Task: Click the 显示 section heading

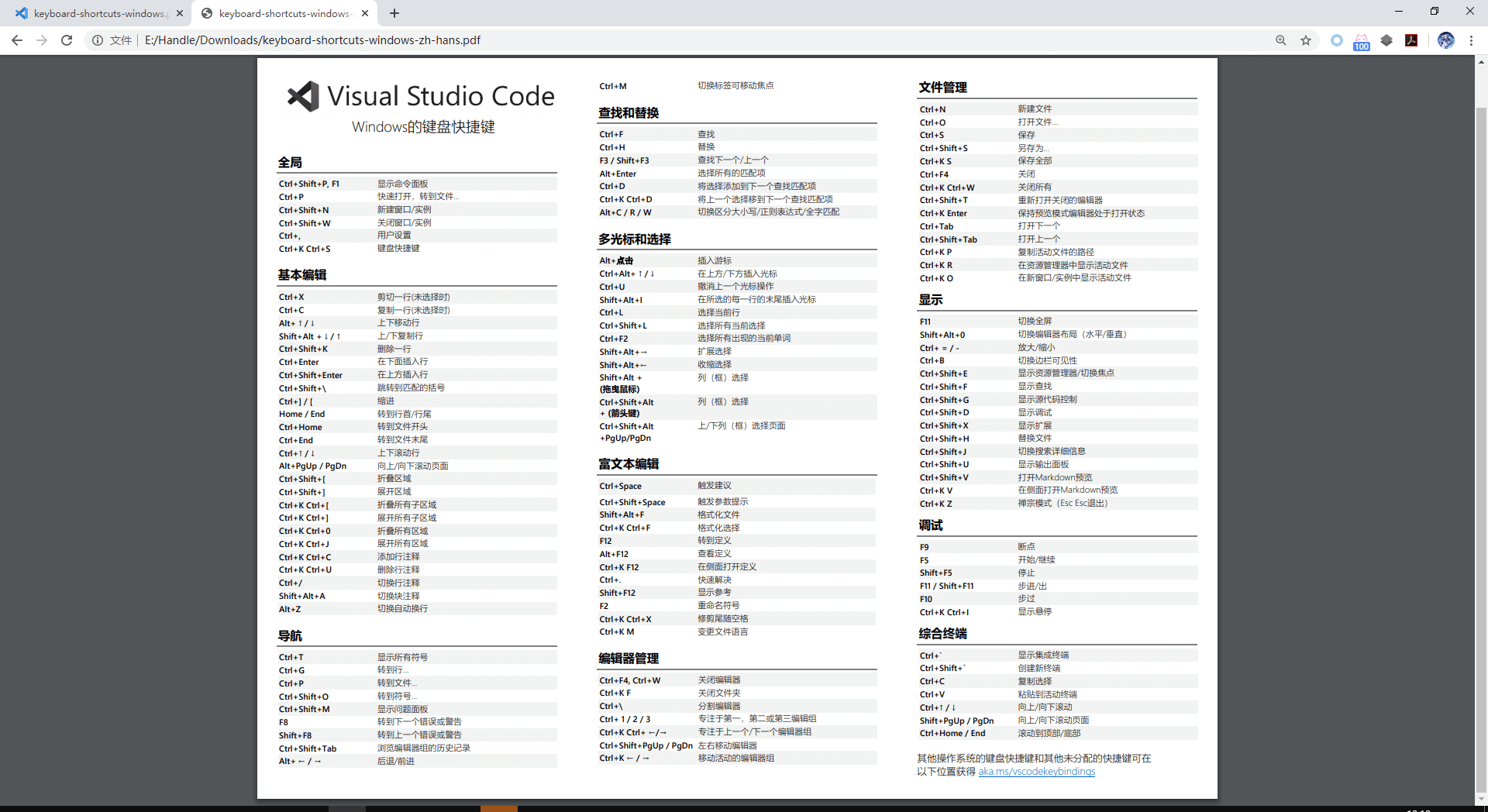Action: coord(931,300)
